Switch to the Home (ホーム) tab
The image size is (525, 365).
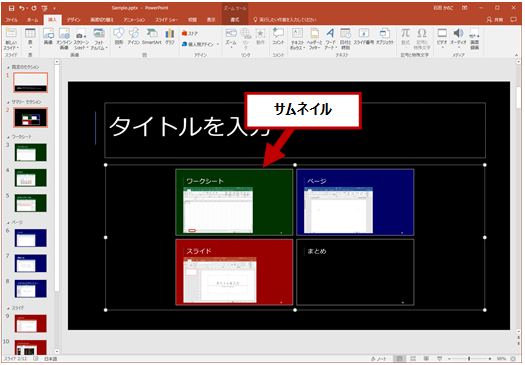[x=33, y=20]
